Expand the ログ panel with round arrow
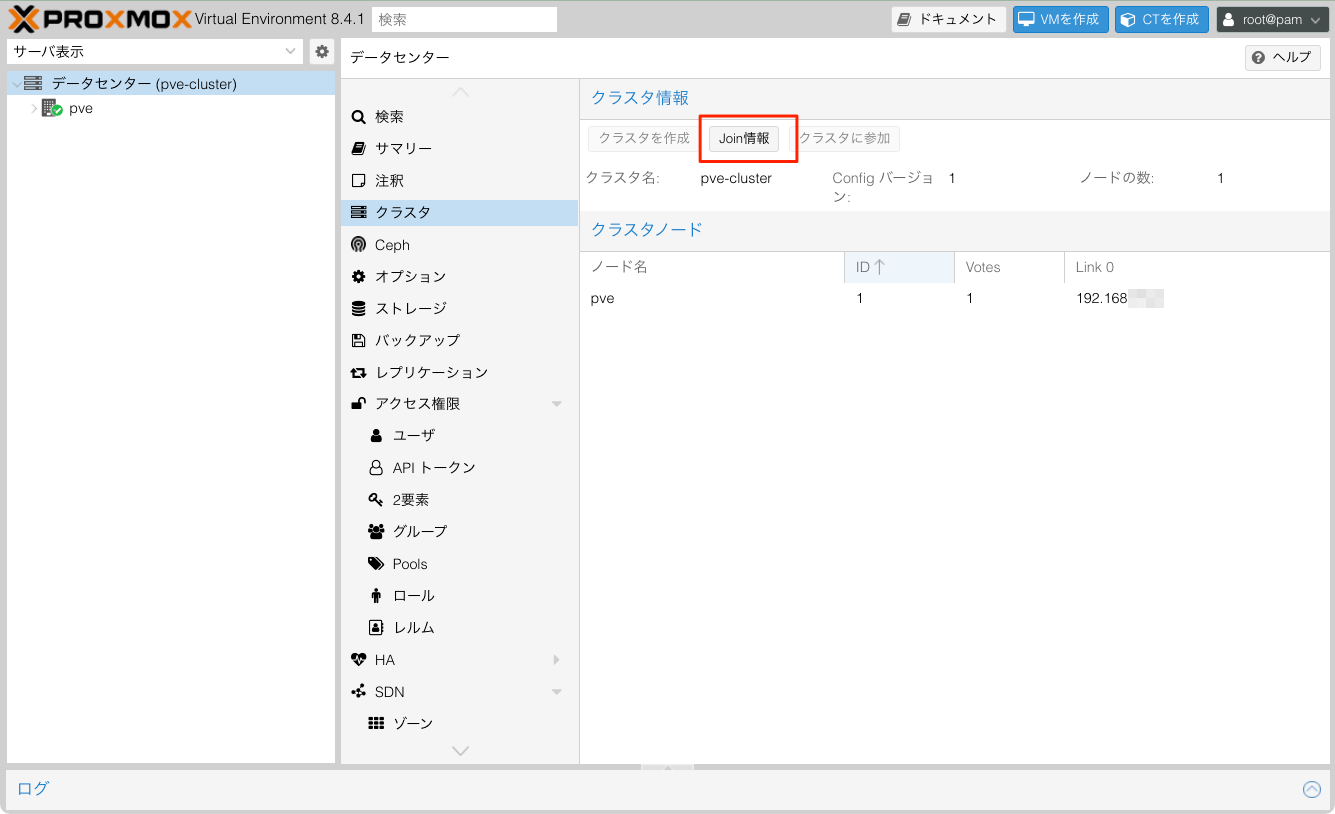 (1312, 789)
